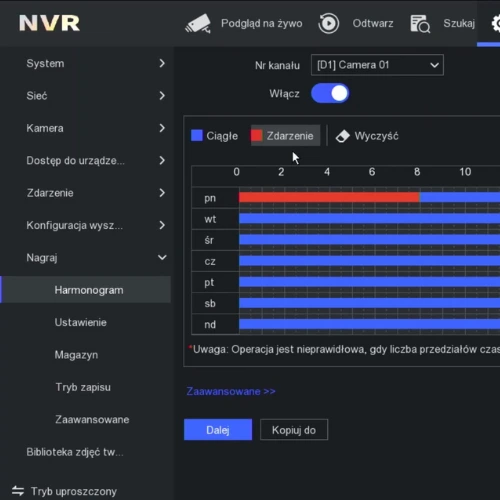500x500 pixels.
Task: Click hour 6 on the timeline header
Action: [372, 172]
